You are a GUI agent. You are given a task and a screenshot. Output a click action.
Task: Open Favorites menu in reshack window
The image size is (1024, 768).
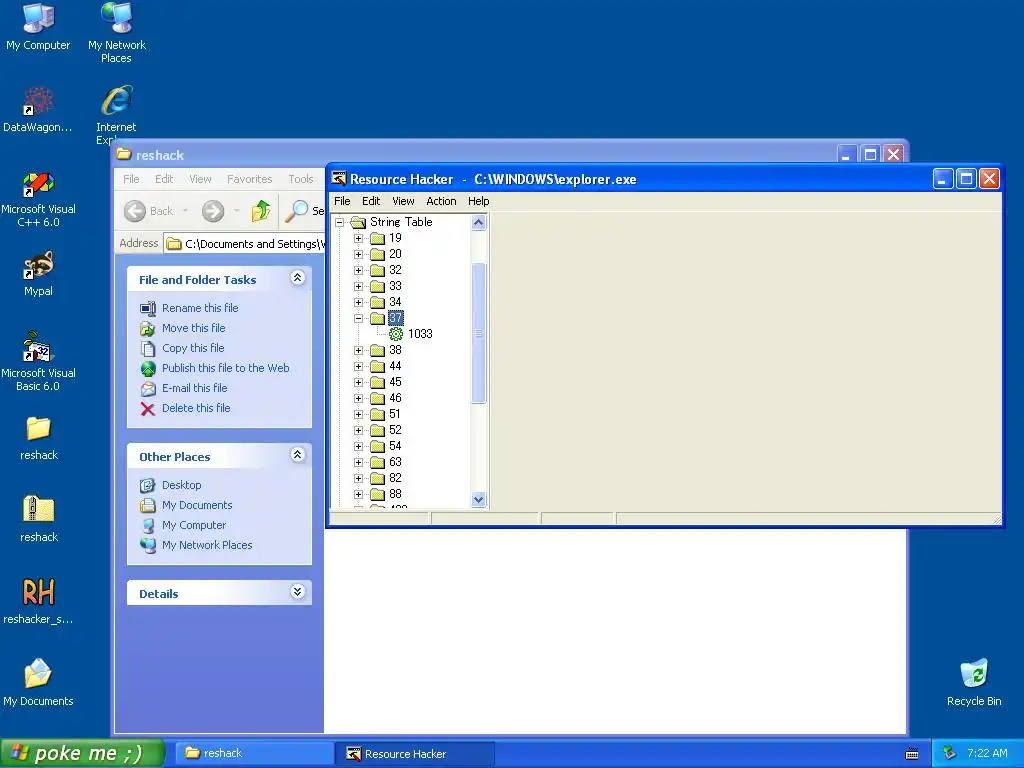click(249, 179)
